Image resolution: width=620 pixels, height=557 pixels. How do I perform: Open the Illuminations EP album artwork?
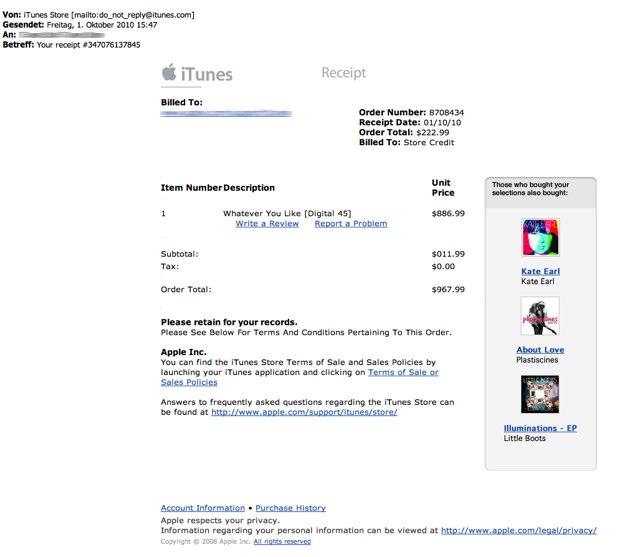click(540, 395)
